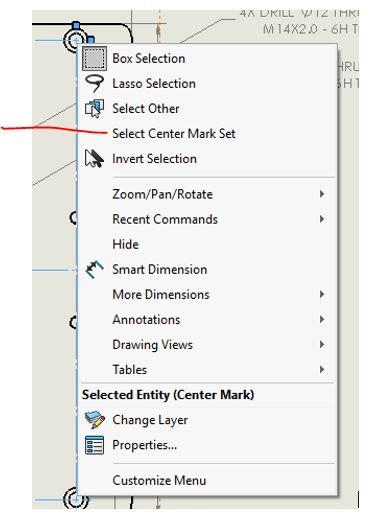
Task: Open the Drawing Views submenu
Action: 207,344
